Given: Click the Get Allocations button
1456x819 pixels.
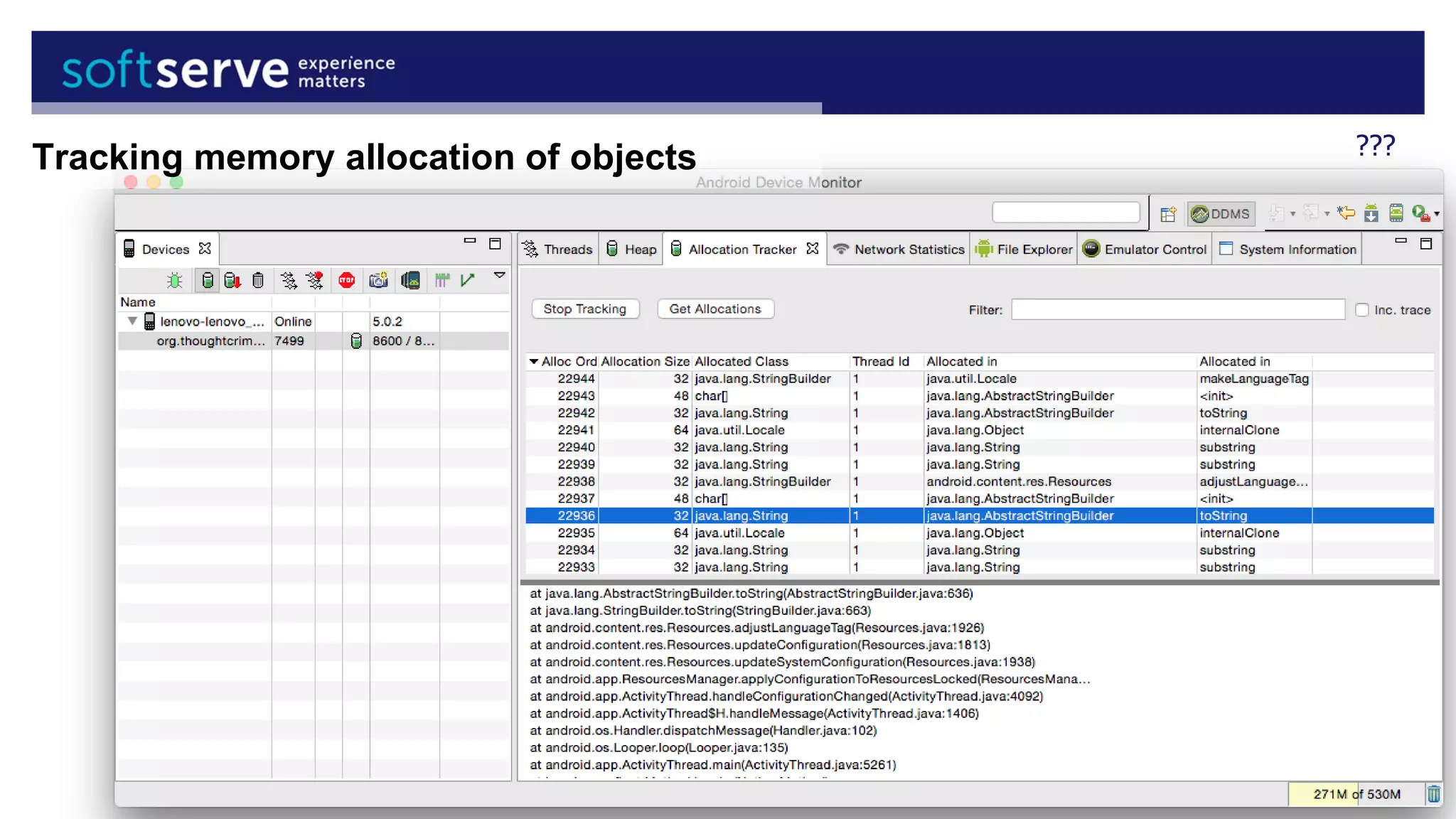Looking at the screenshot, I should coord(715,309).
